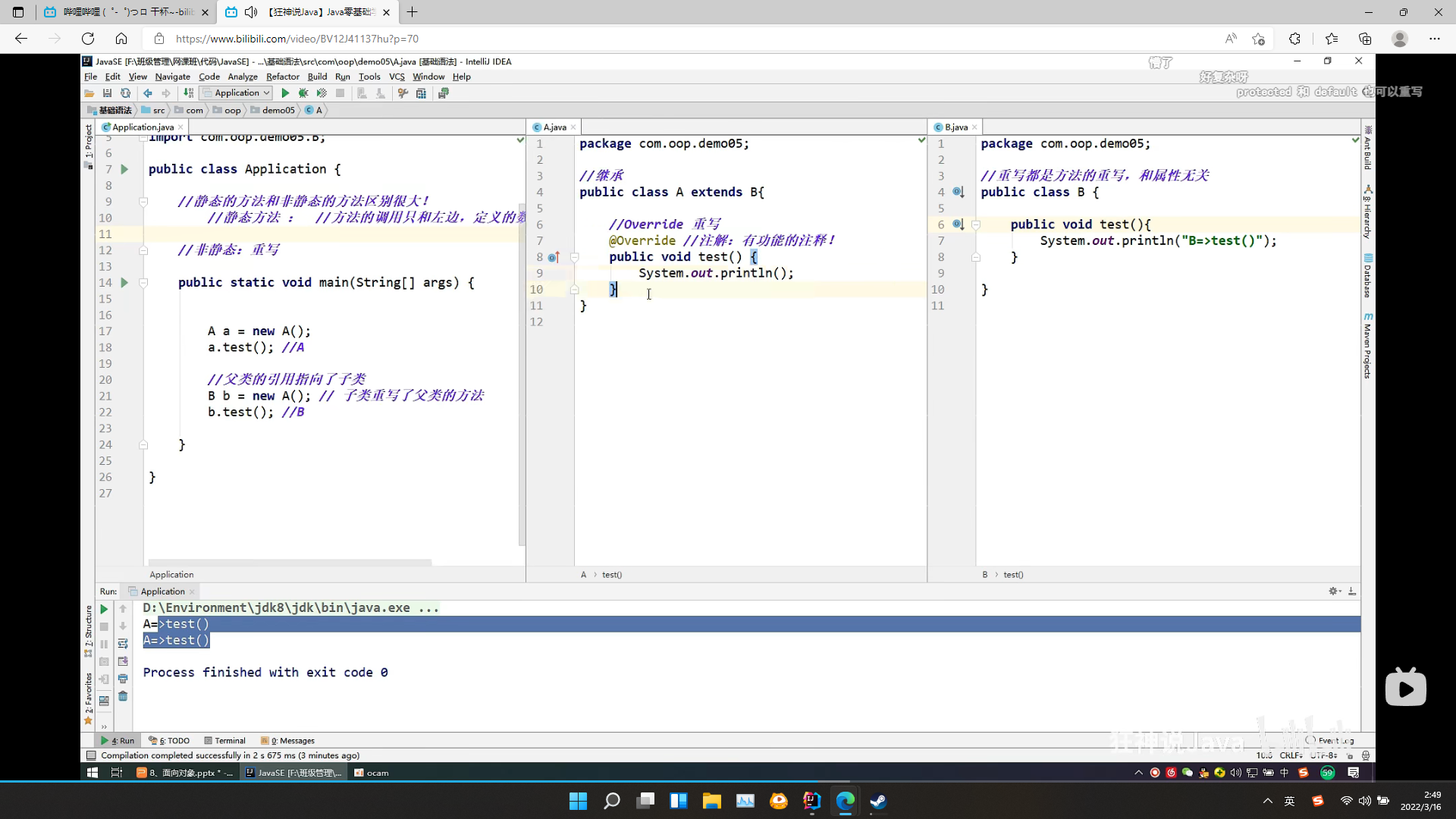Click the green Run button in toolbar
The width and height of the screenshot is (1456, 819).
coord(285,93)
